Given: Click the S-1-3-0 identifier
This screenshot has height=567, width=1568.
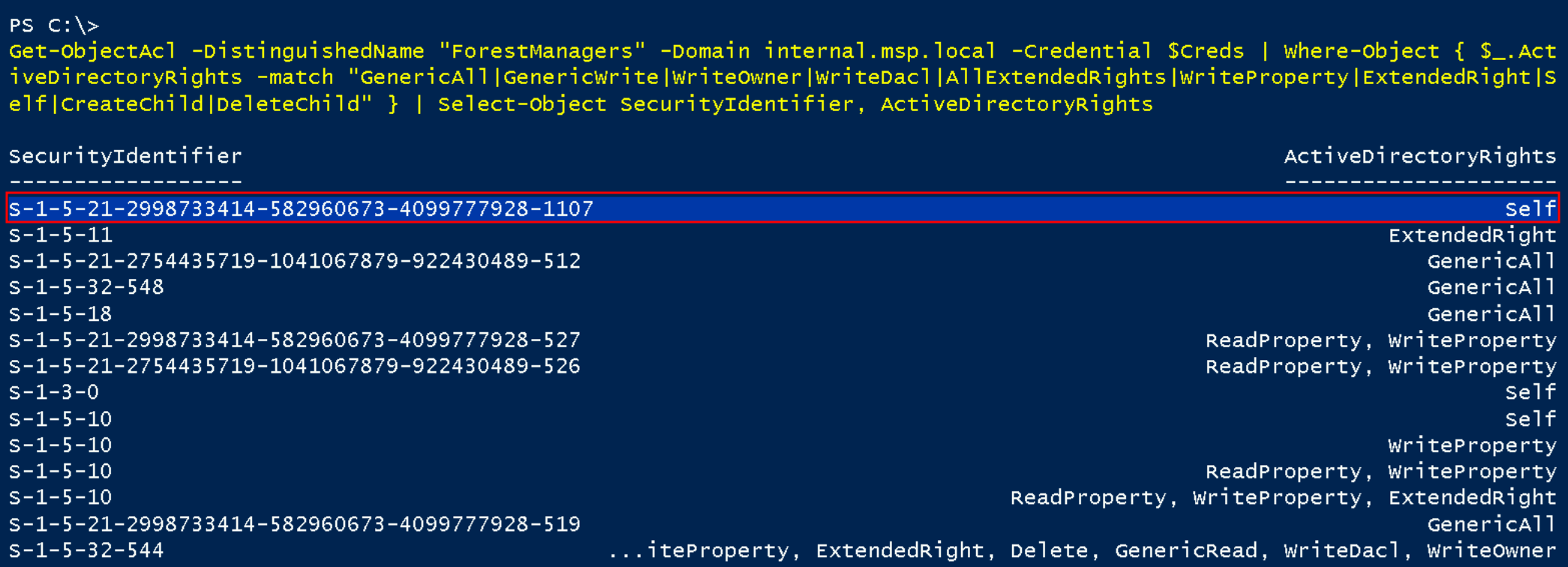Looking at the screenshot, I should point(54,392).
